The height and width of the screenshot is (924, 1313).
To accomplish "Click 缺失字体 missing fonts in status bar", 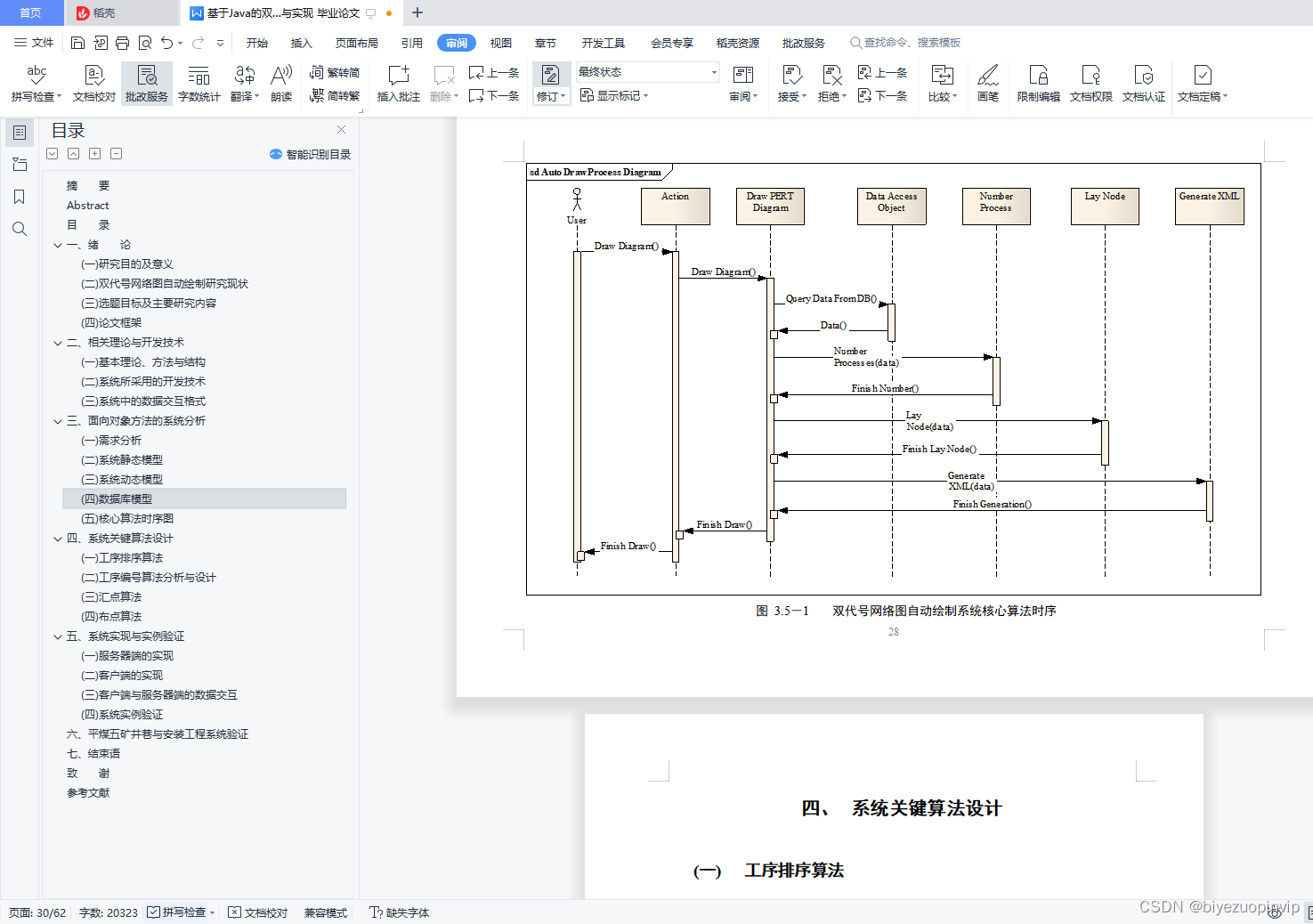I will 400,912.
